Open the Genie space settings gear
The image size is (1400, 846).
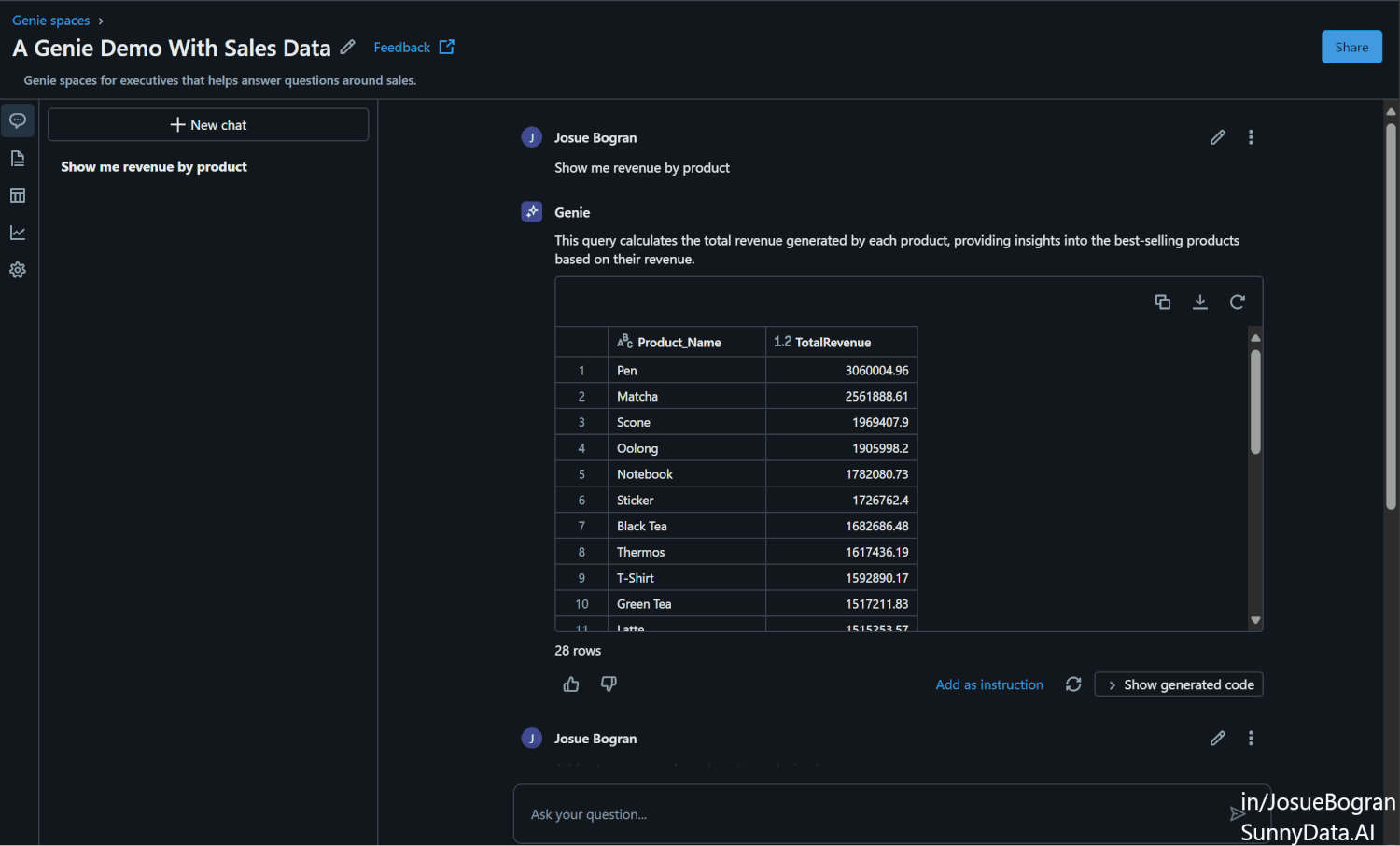click(x=18, y=269)
